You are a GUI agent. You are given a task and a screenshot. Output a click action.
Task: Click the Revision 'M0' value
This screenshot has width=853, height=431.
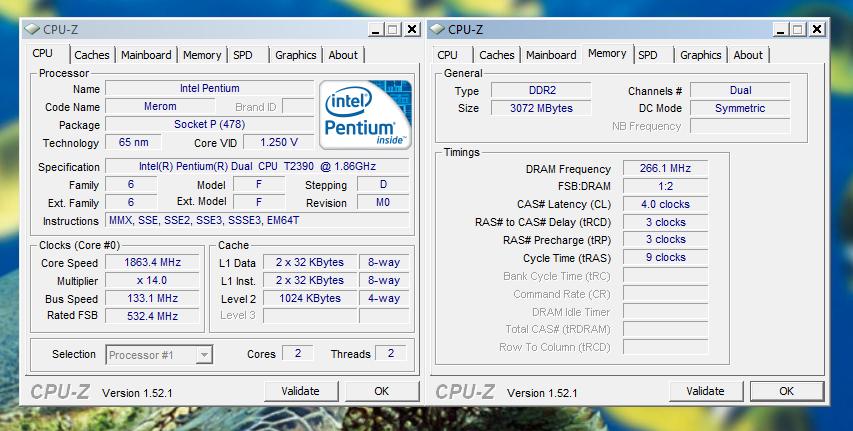[x=384, y=202]
